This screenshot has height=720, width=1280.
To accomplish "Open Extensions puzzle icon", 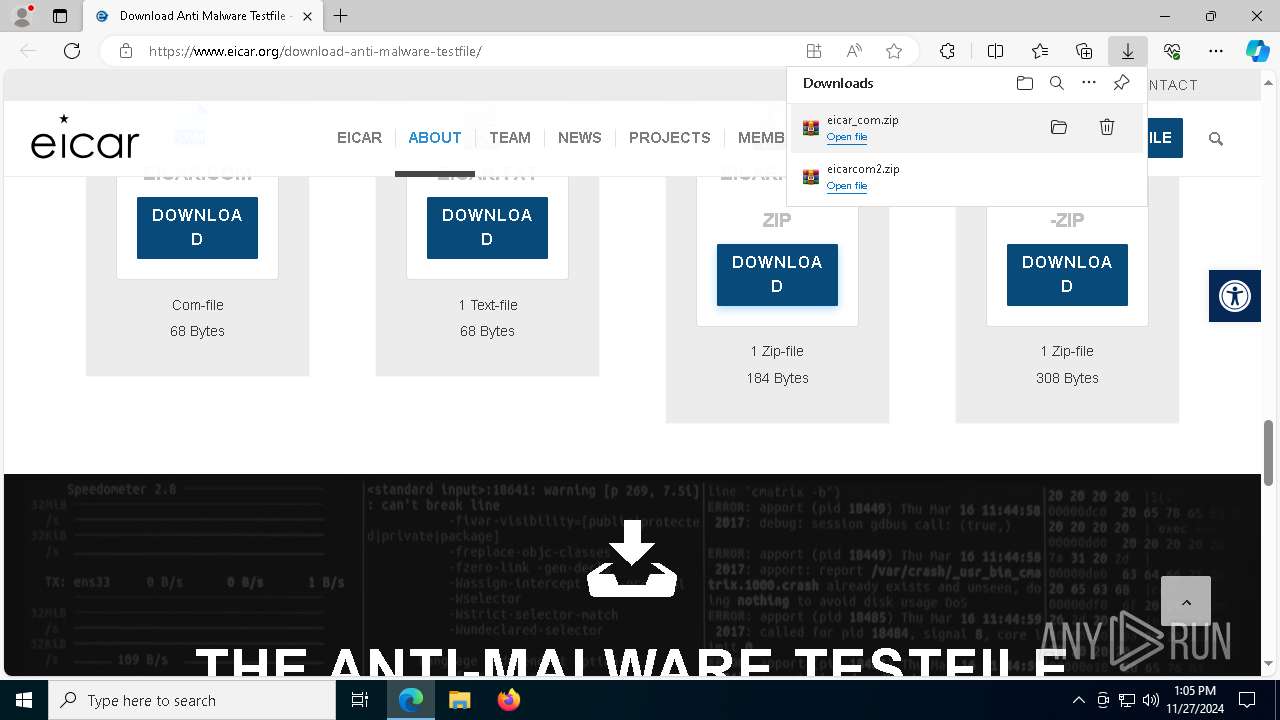I will click(947, 51).
